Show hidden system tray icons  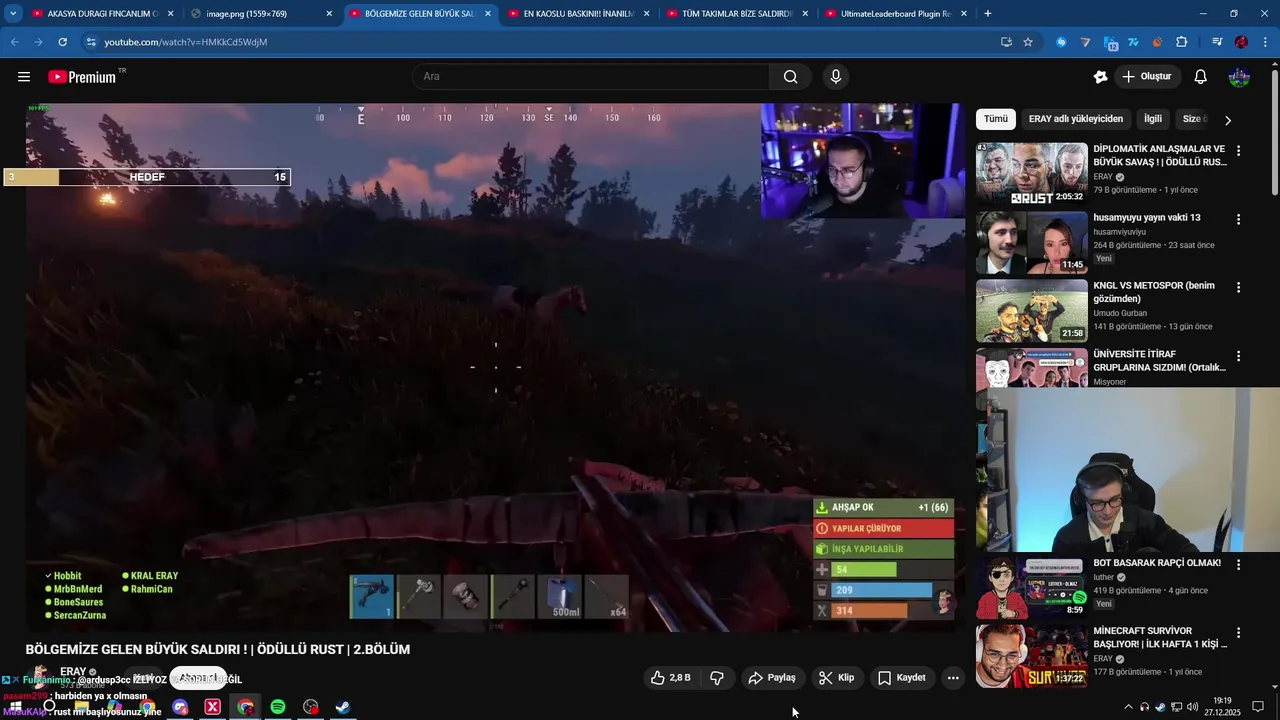pos(1129,707)
